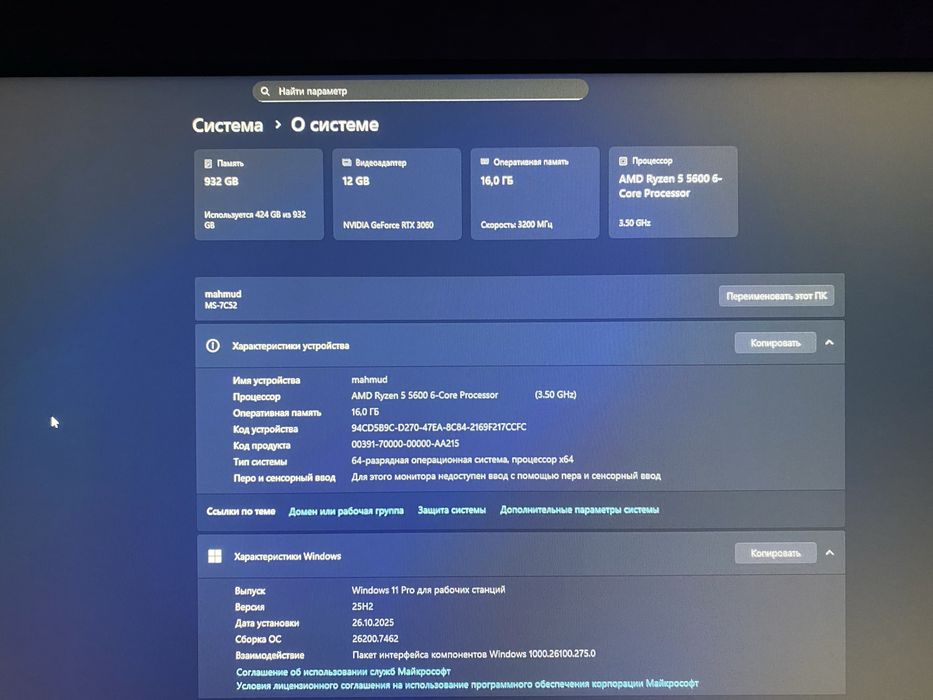Click the 'mahmud' PC name in the header row
This screenshot has height=700, width=933.
click(223, 294)
